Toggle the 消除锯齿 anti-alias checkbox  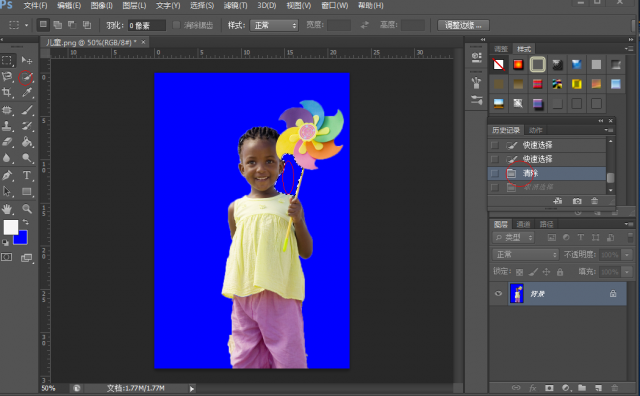[177, 25]
